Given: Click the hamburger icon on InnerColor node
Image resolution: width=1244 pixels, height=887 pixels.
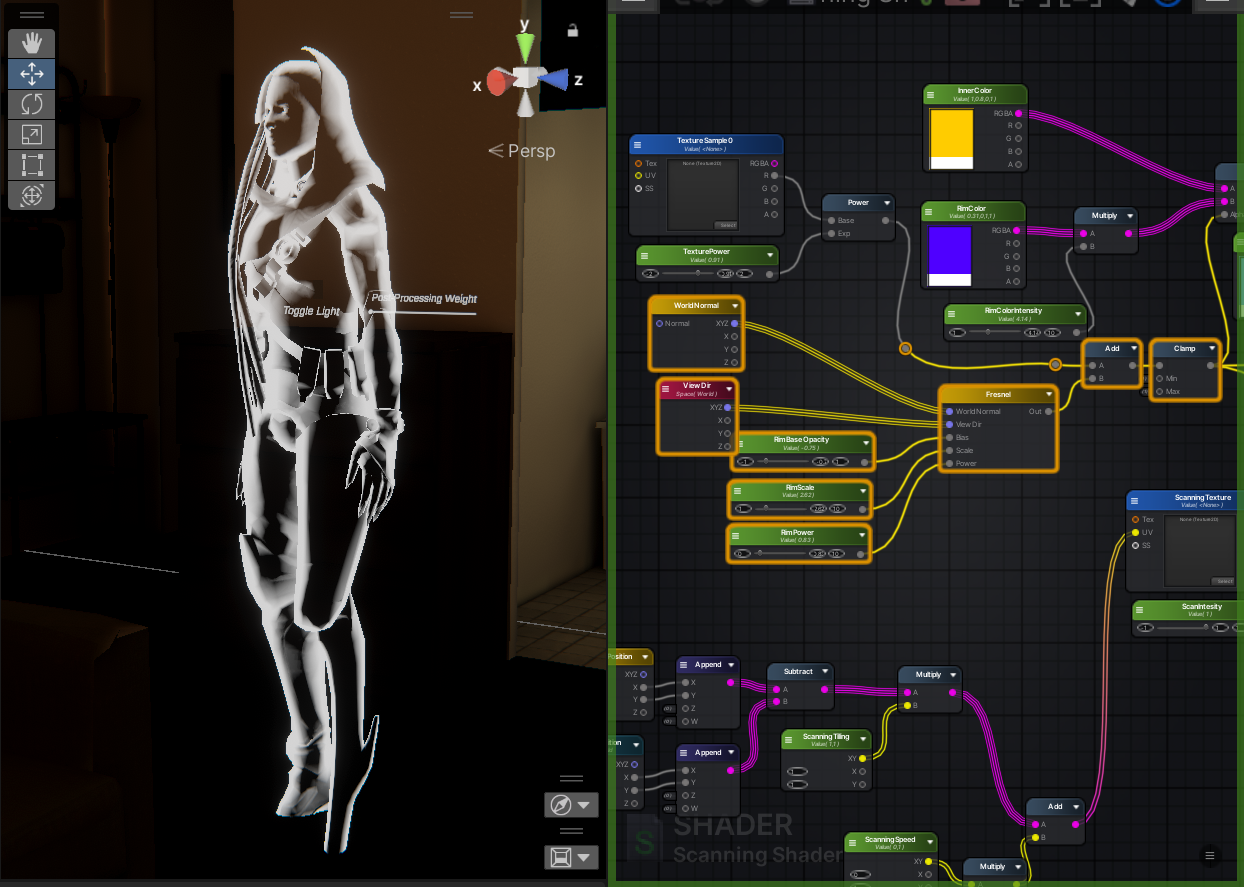Looking at the screenshot, I should pyautogui.click(x=930, y=95).
